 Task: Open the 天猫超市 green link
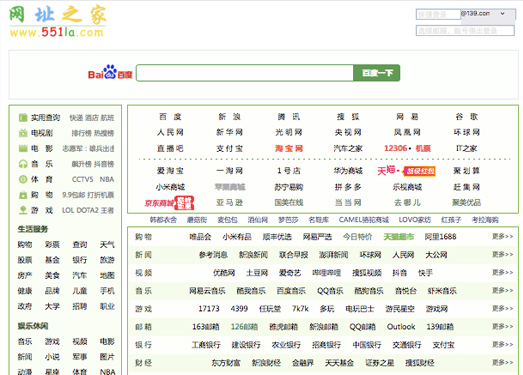coord(399,237)
